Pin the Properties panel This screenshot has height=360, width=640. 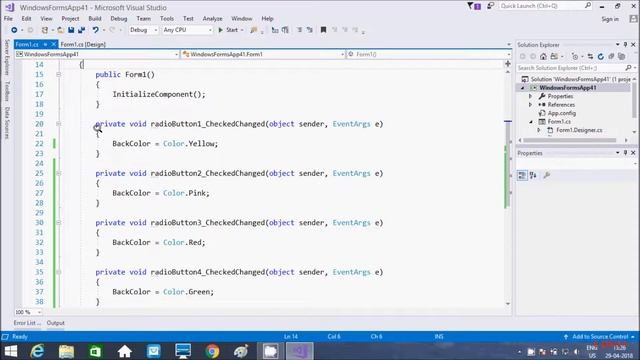pyautogui.click(x=625, y=153)
